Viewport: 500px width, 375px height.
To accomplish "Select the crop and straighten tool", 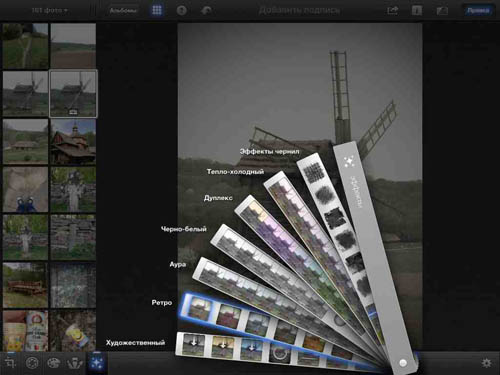I will (10, 363).
